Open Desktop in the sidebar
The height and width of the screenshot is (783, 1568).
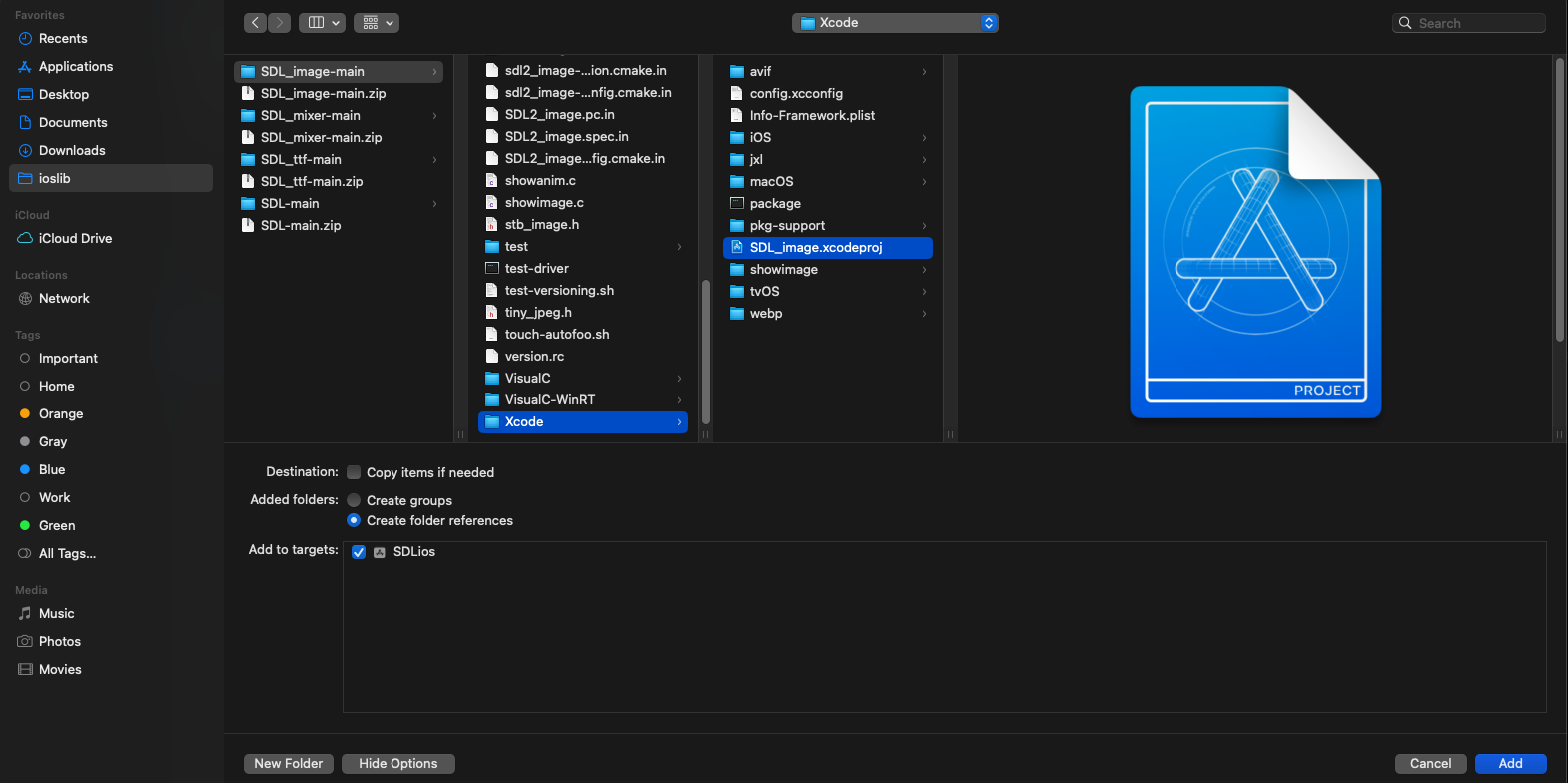tap(110, 94)
